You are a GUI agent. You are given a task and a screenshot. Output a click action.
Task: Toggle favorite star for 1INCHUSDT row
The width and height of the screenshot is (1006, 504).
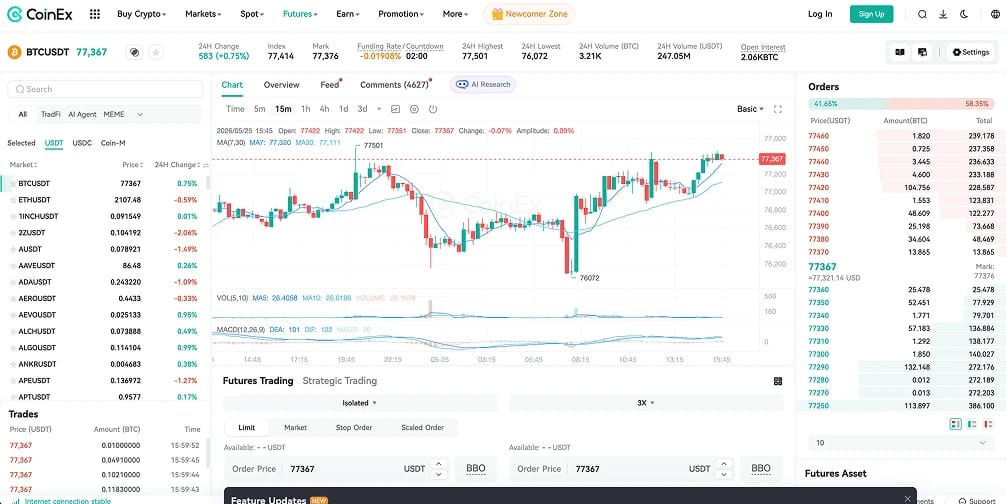click(x=13, y=216)
